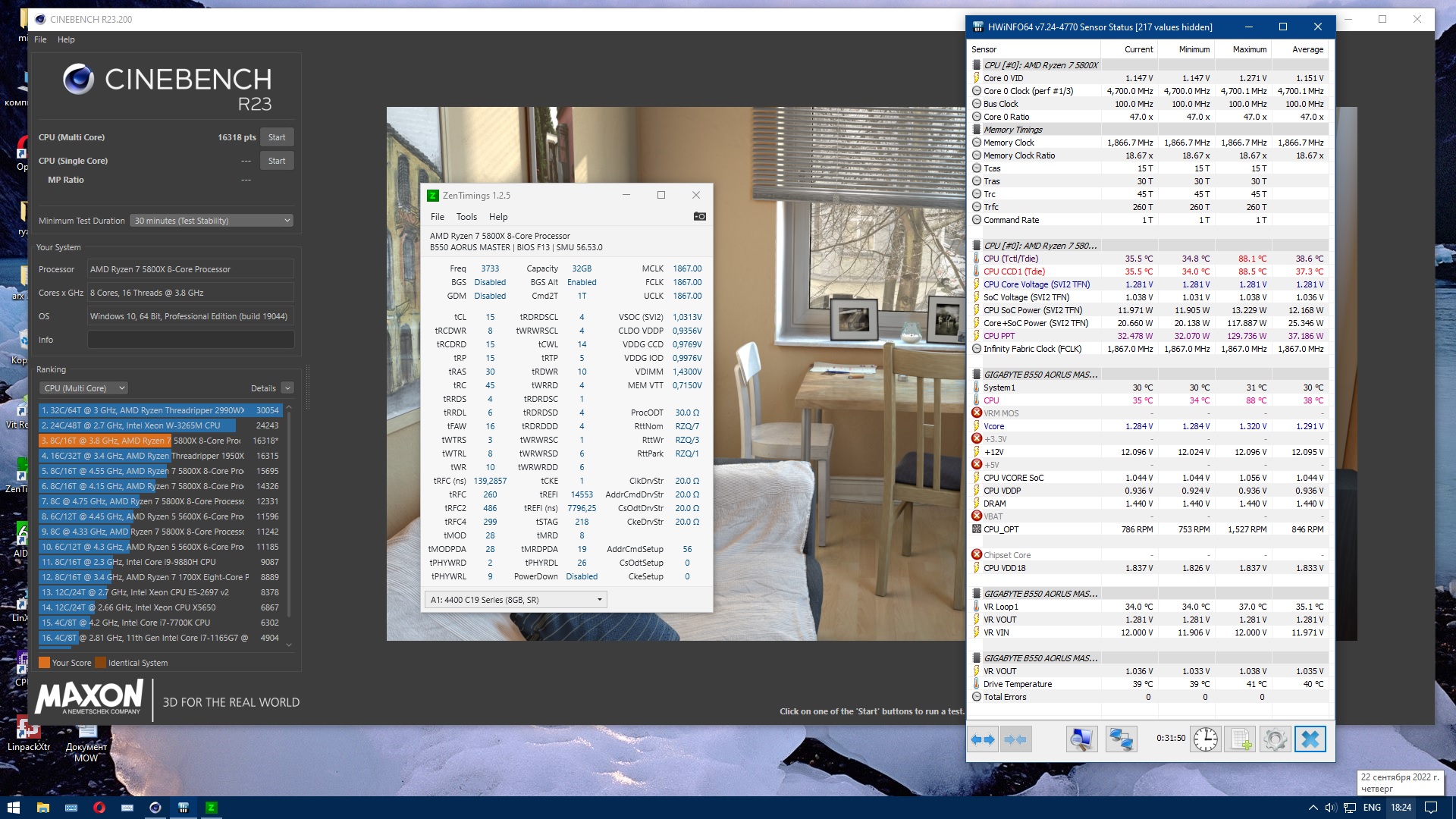Click the blue X button in HWiNFO toolbar

(x=1310, y=739)
